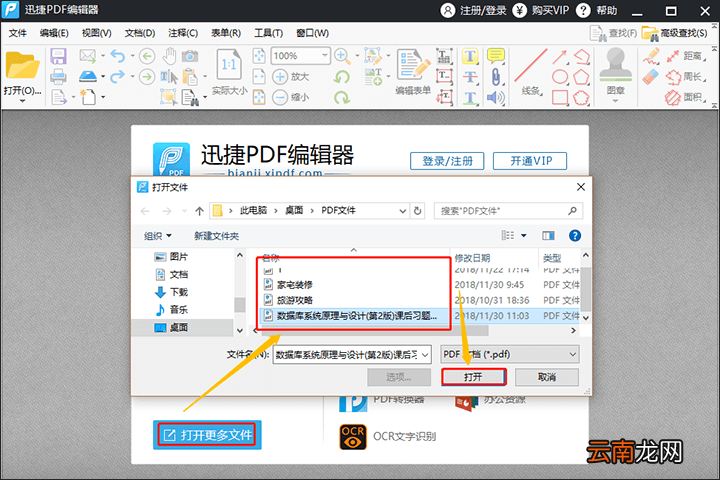Toggle the preview pane icon in dialog
Viewport: 720px width, 480px height.
(x=548, y=236)
